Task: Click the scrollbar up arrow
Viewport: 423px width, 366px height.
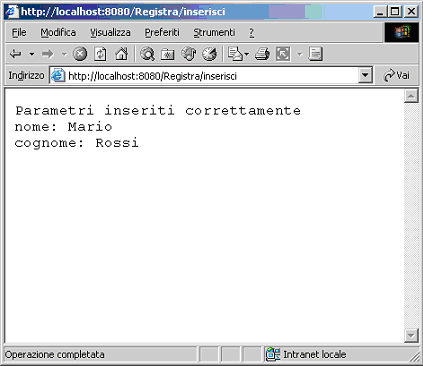Action: click(411, 96)
